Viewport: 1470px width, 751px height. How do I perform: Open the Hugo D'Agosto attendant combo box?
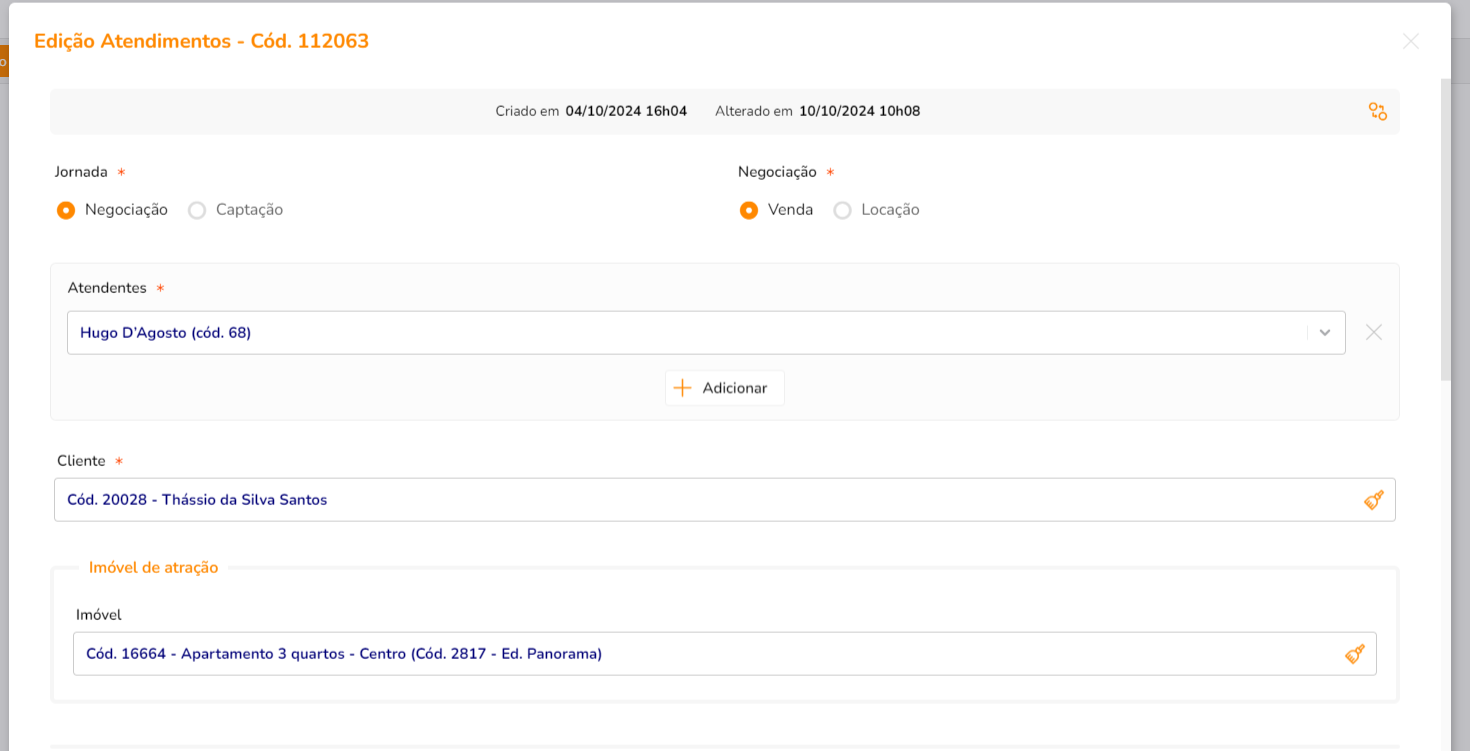(680, 333)
